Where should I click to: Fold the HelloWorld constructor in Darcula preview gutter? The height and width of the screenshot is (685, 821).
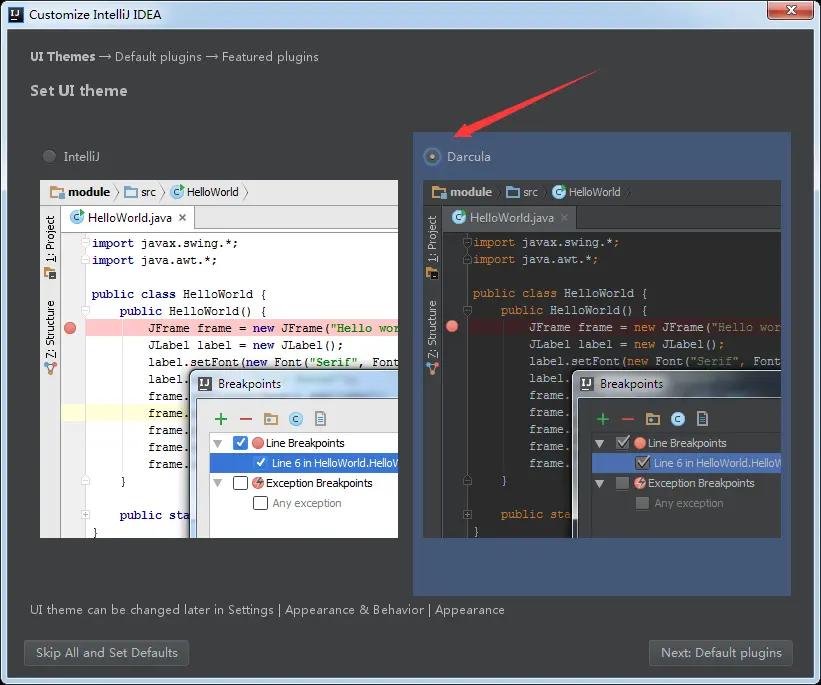[468, 310]
